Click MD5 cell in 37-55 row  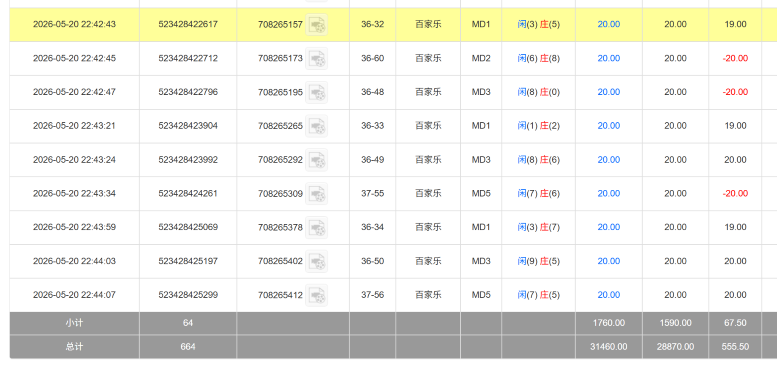481,194
